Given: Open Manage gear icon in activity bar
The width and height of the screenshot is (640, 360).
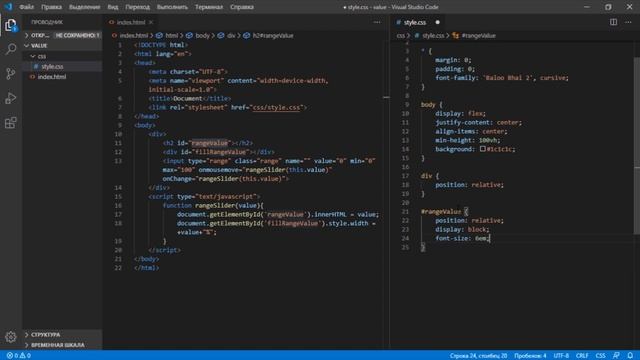Looking at the screenshot, I should (11, 337).
